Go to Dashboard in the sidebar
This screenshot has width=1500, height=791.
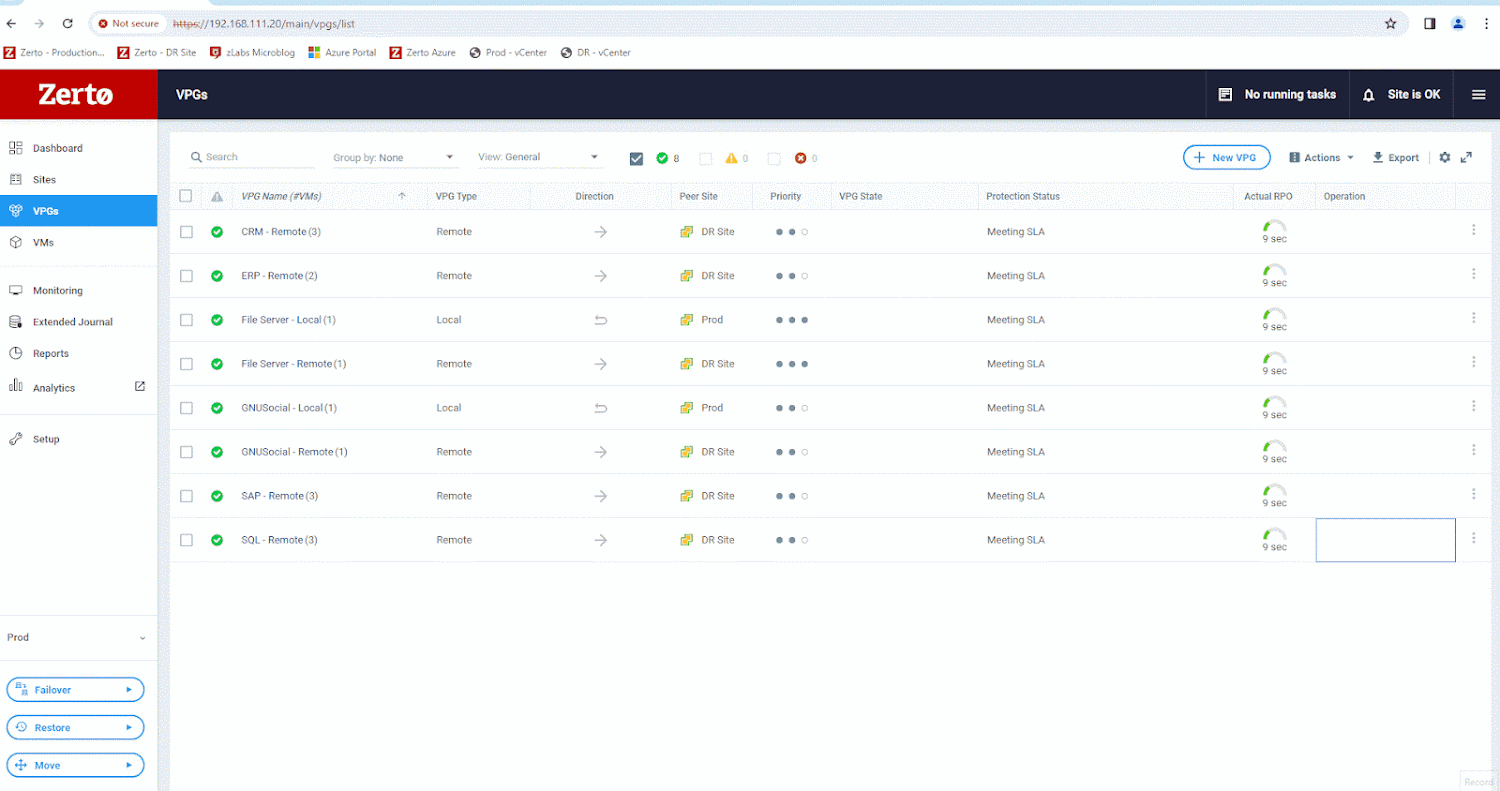click(57, 148)
